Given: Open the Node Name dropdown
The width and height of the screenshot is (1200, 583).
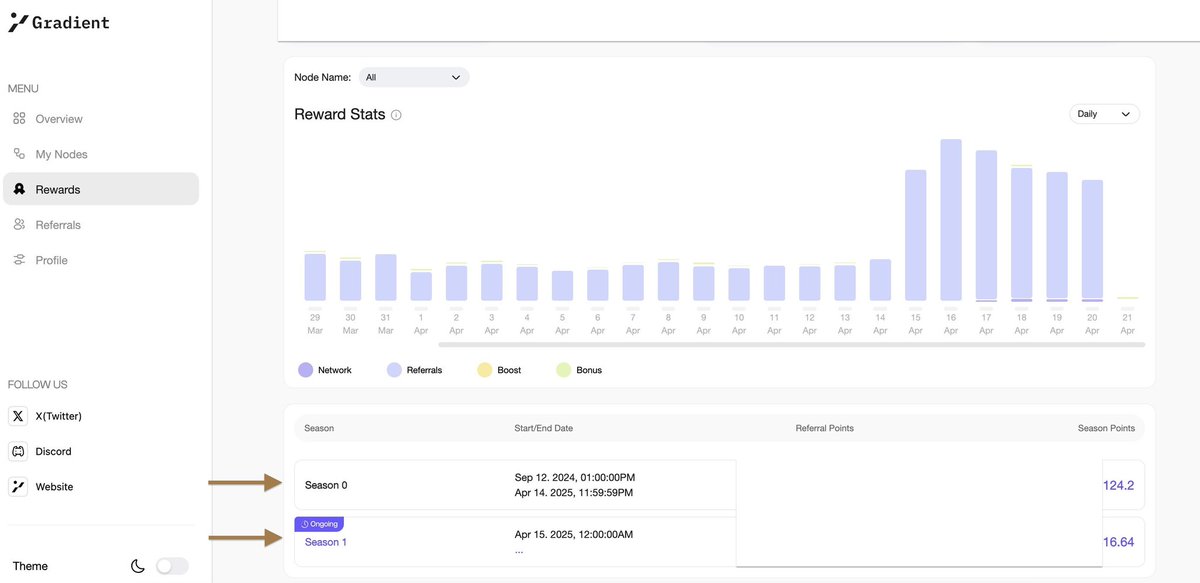Looking at the screenshot, I should 414,77.
